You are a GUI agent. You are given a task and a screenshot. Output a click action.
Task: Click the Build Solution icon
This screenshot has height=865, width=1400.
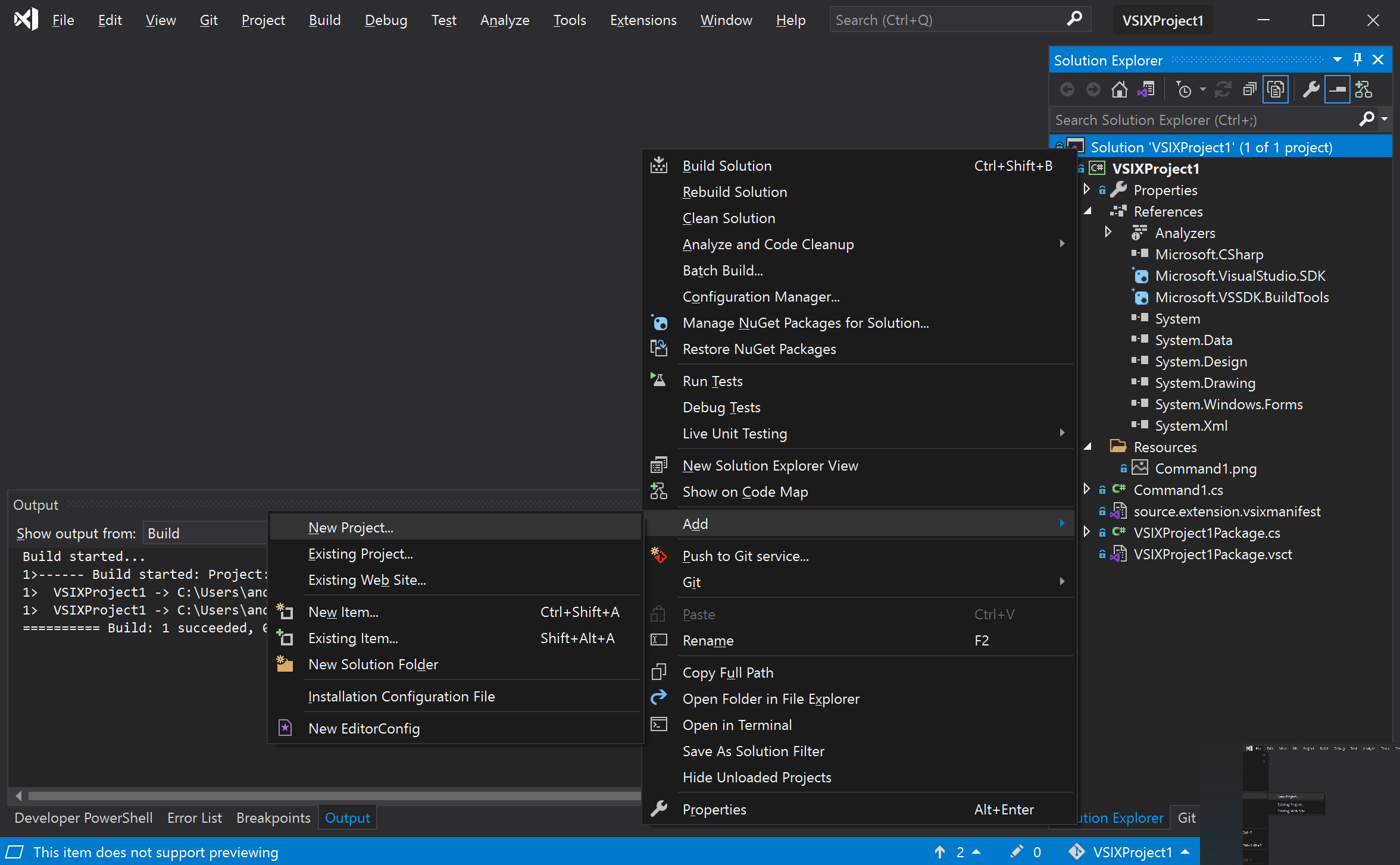coord(659,164)
